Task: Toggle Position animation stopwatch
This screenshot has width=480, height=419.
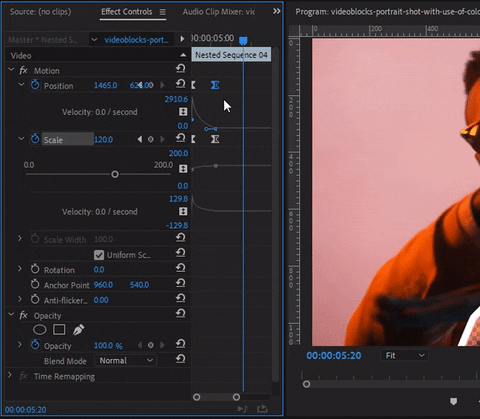Action: (35, 85)
